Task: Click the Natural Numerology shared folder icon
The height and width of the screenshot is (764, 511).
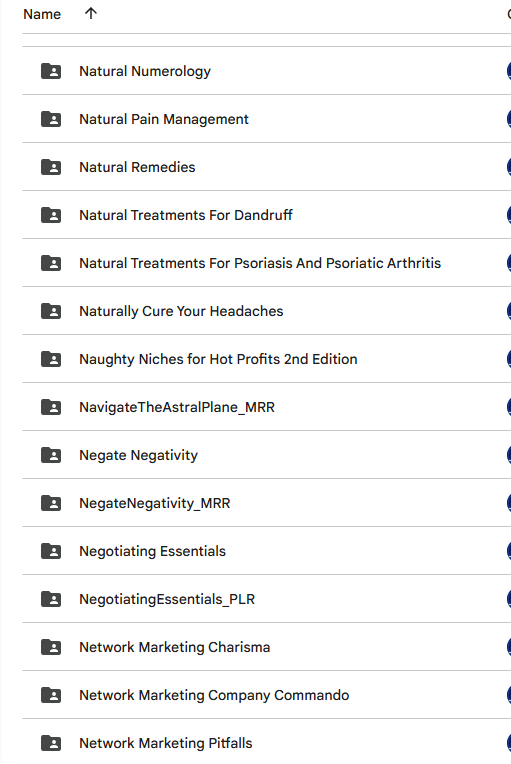Action: click(51, 71)
